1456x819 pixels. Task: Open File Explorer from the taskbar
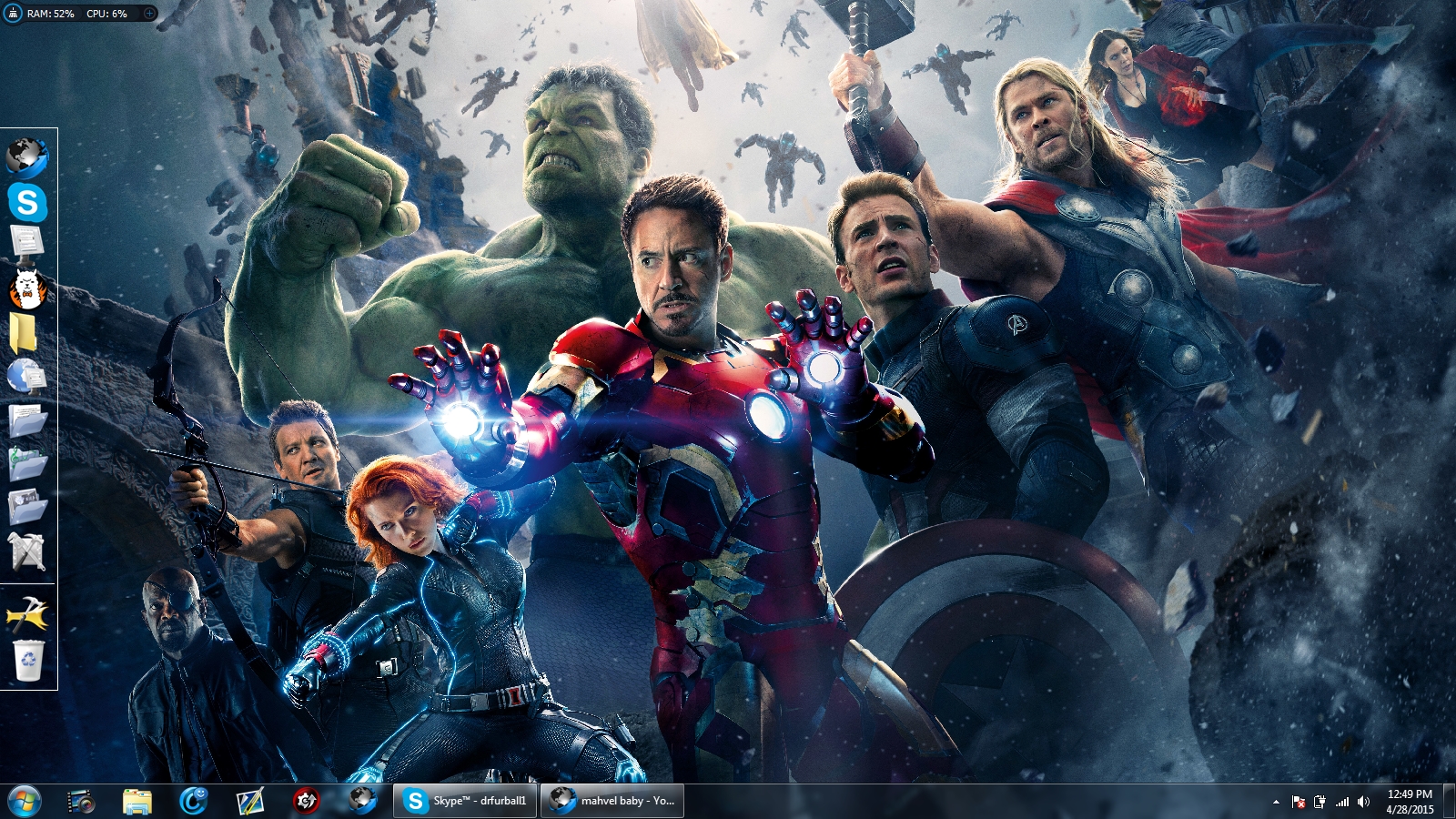[x=137, y=801]
